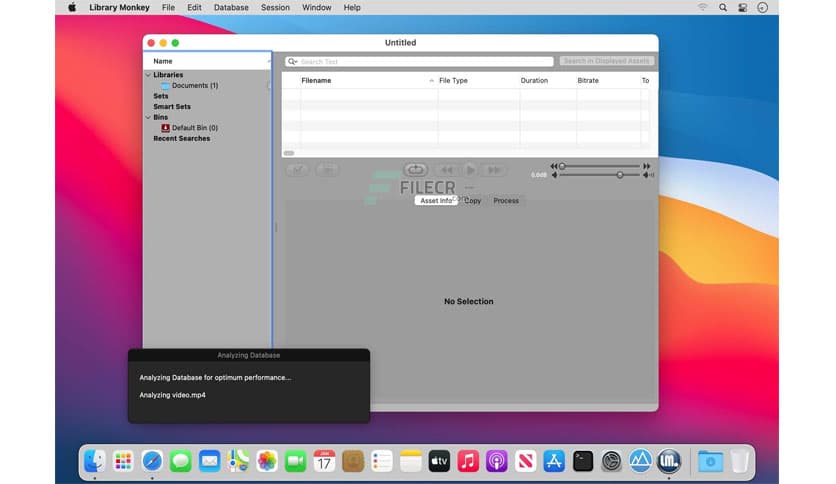Open Finder from the Dock
The width and height of the screenshot is (836, 484).
(x=94, y=461)
